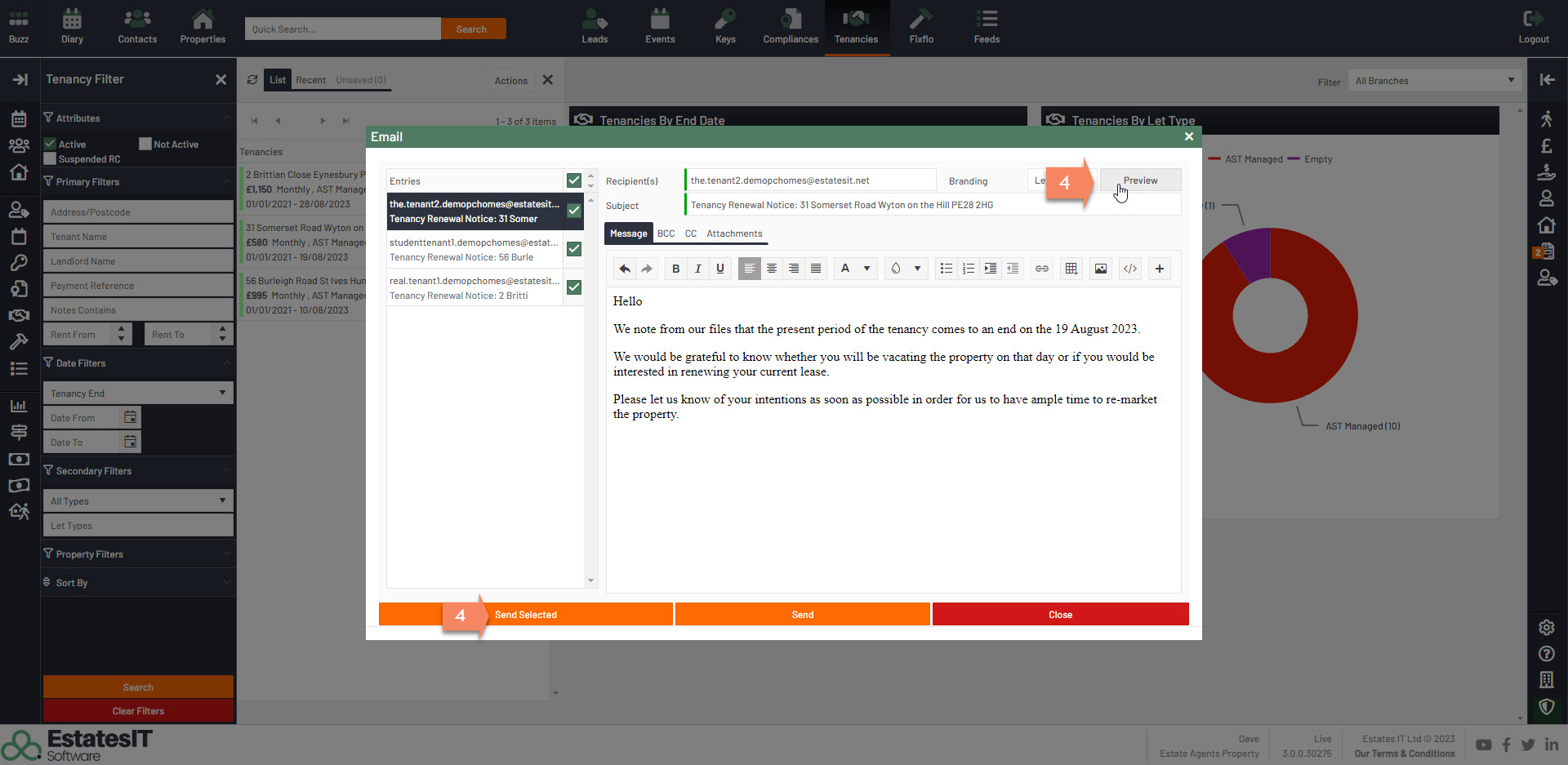Insert an image into the email
This screenshot has height=765, width=1568.
[x=1101, y=269]
